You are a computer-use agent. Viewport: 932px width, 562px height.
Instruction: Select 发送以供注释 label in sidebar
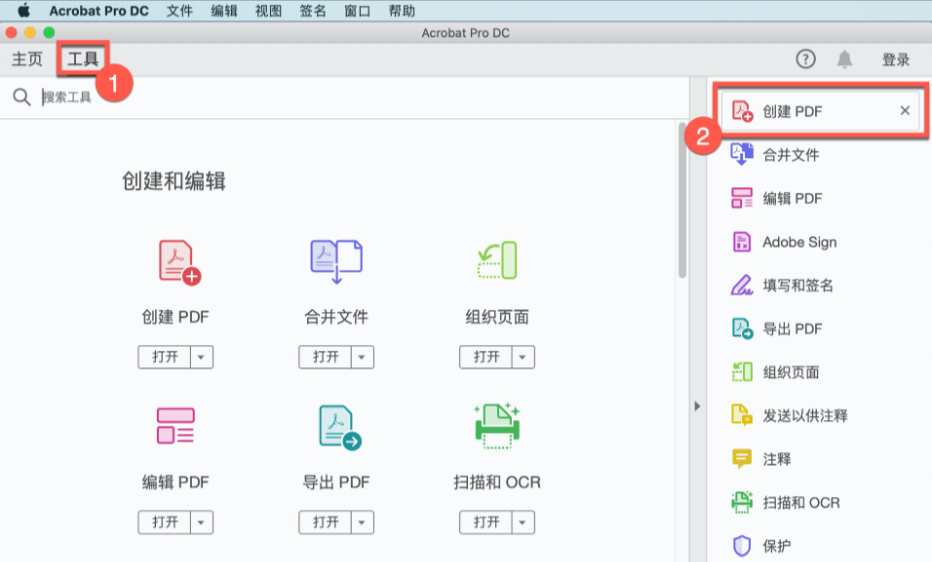805,415
